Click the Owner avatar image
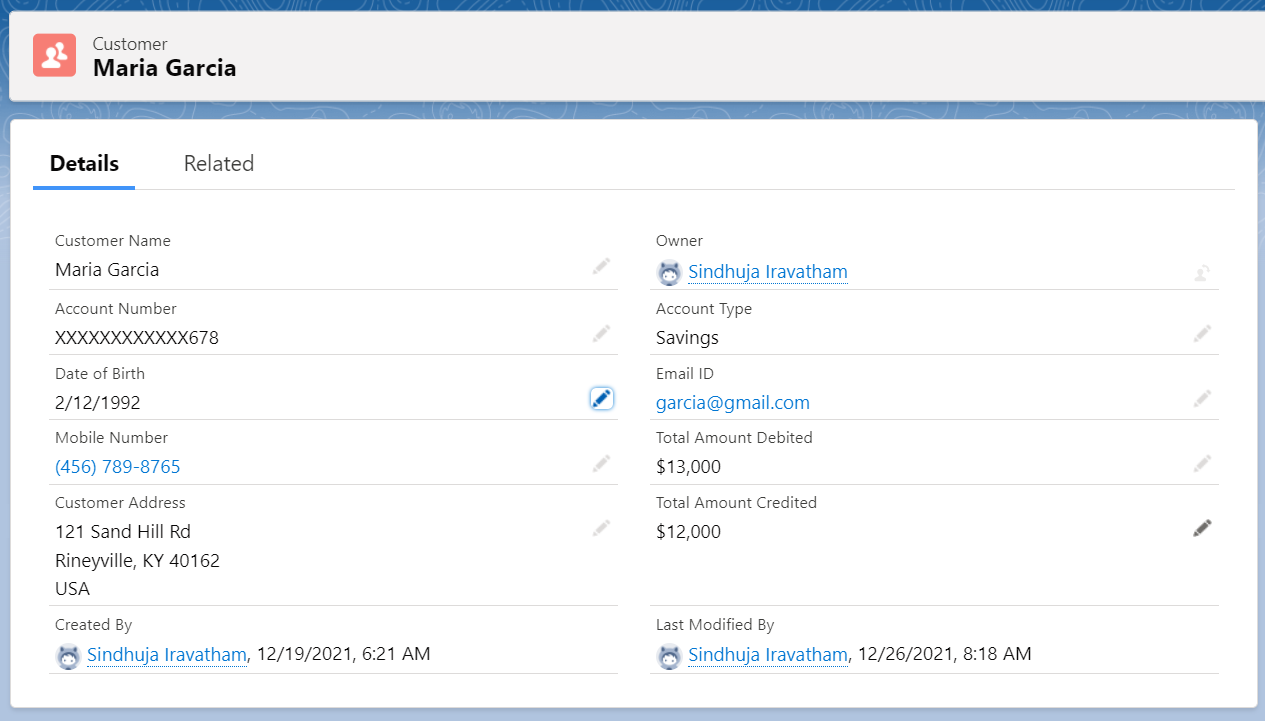The width and height of the screenshot is (1265, 721). click(669, 272)
